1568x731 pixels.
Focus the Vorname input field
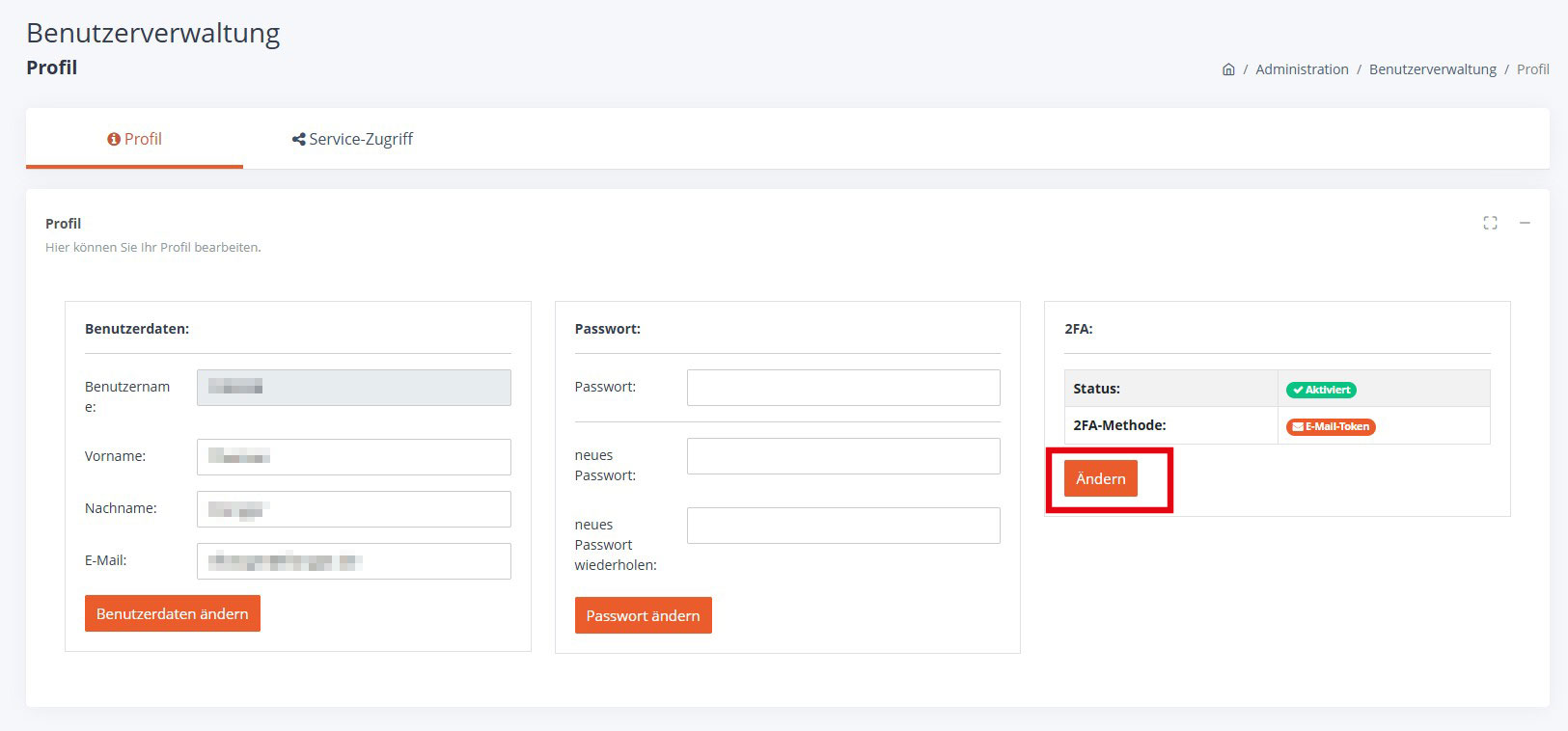(353, 457)
